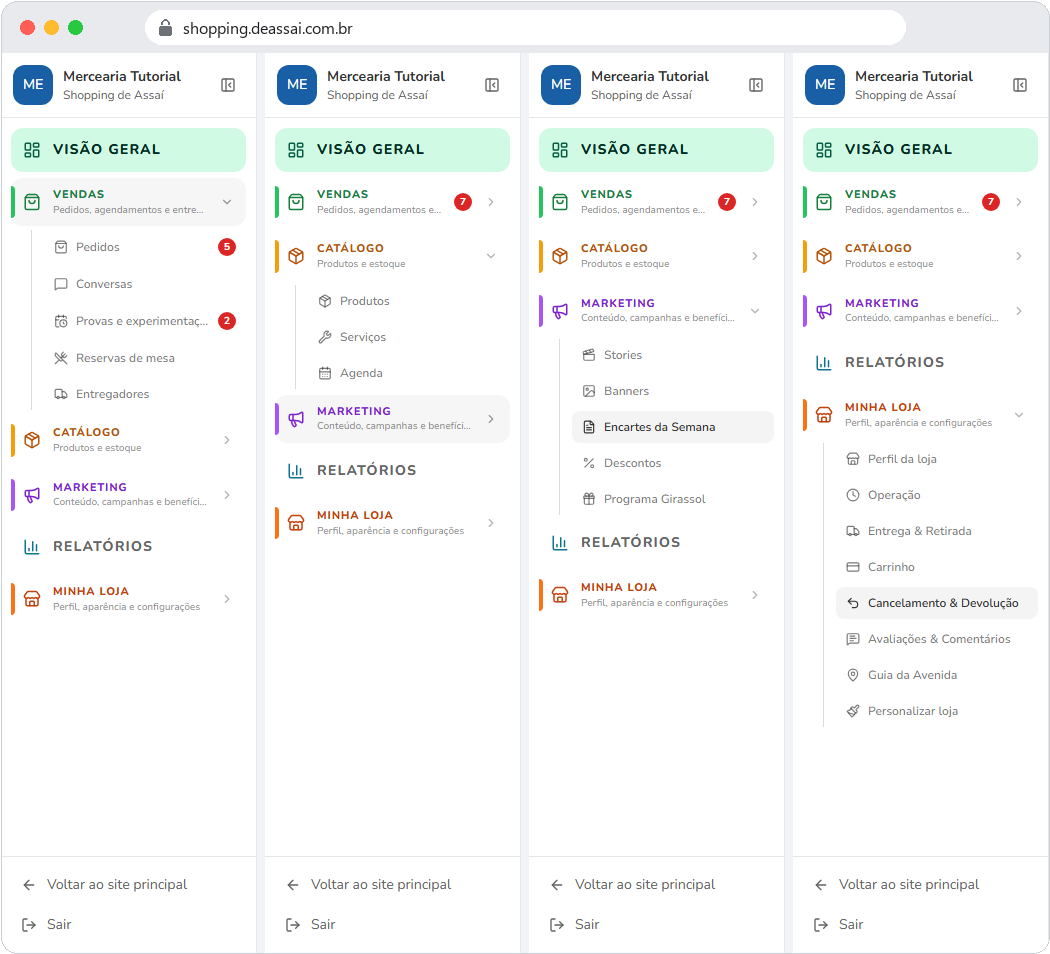Open the Entregadores truck icon

click(61, 394)
